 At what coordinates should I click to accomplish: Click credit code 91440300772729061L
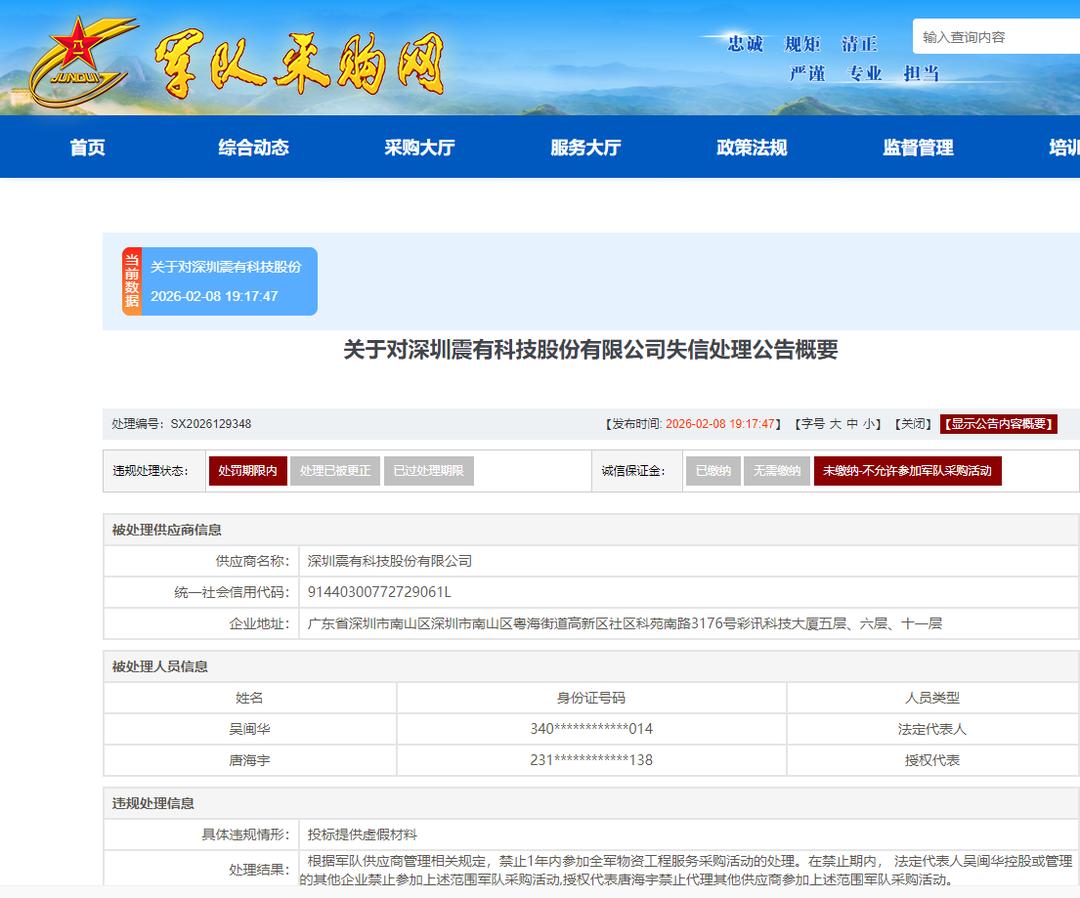pyautogui.click(x=380, y=592)
